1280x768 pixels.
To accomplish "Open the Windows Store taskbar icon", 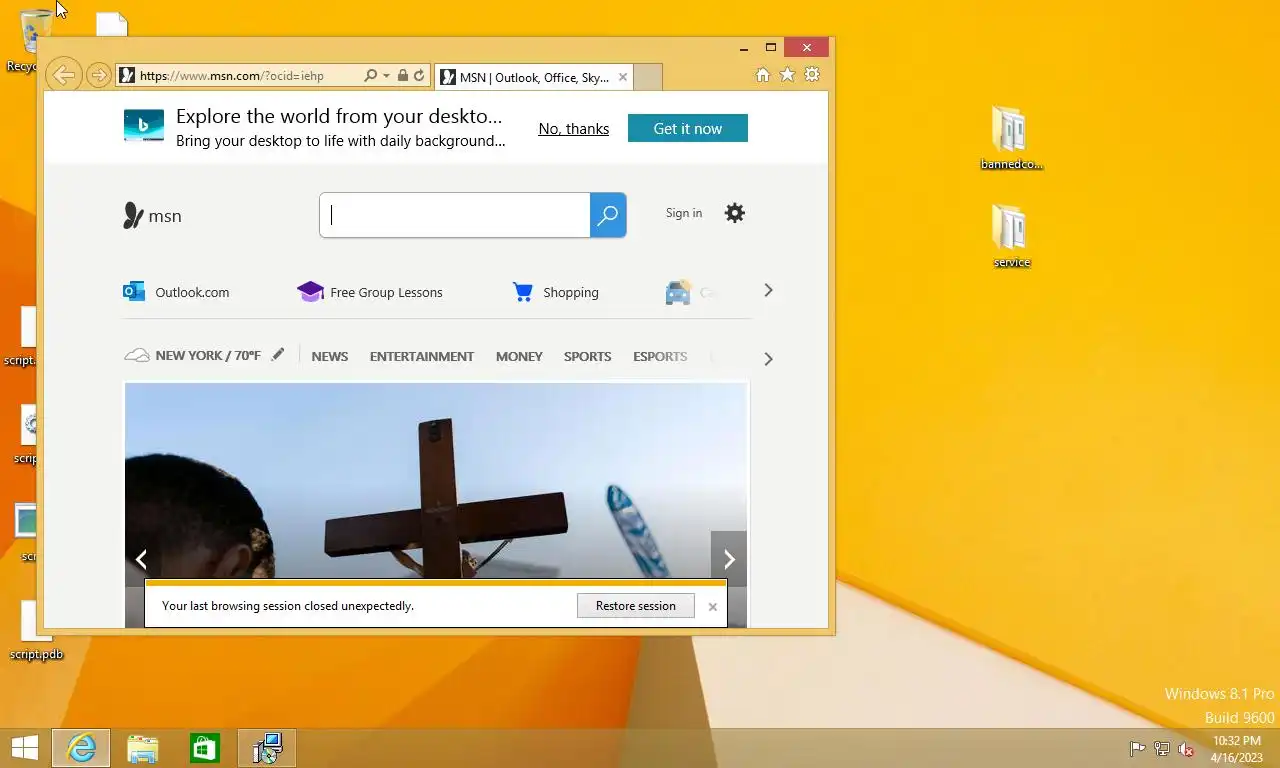I will click(x=205, y=748).
